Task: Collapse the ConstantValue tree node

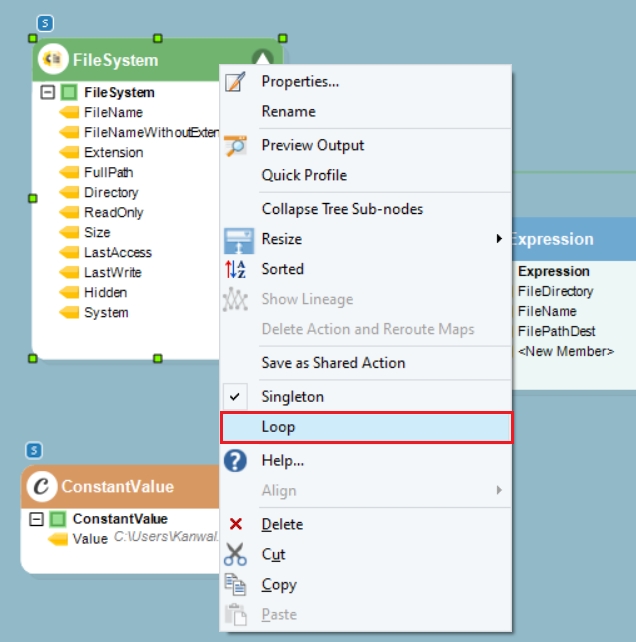Action: (36, 519)
